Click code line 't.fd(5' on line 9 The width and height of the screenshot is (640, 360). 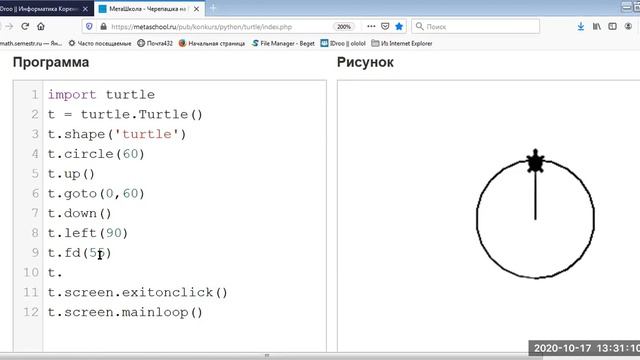(x=79, y=253)
